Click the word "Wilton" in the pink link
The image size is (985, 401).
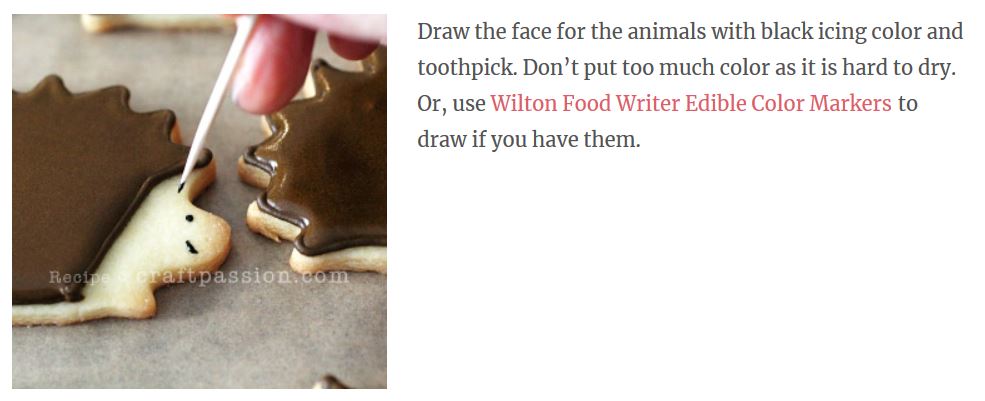524,103
